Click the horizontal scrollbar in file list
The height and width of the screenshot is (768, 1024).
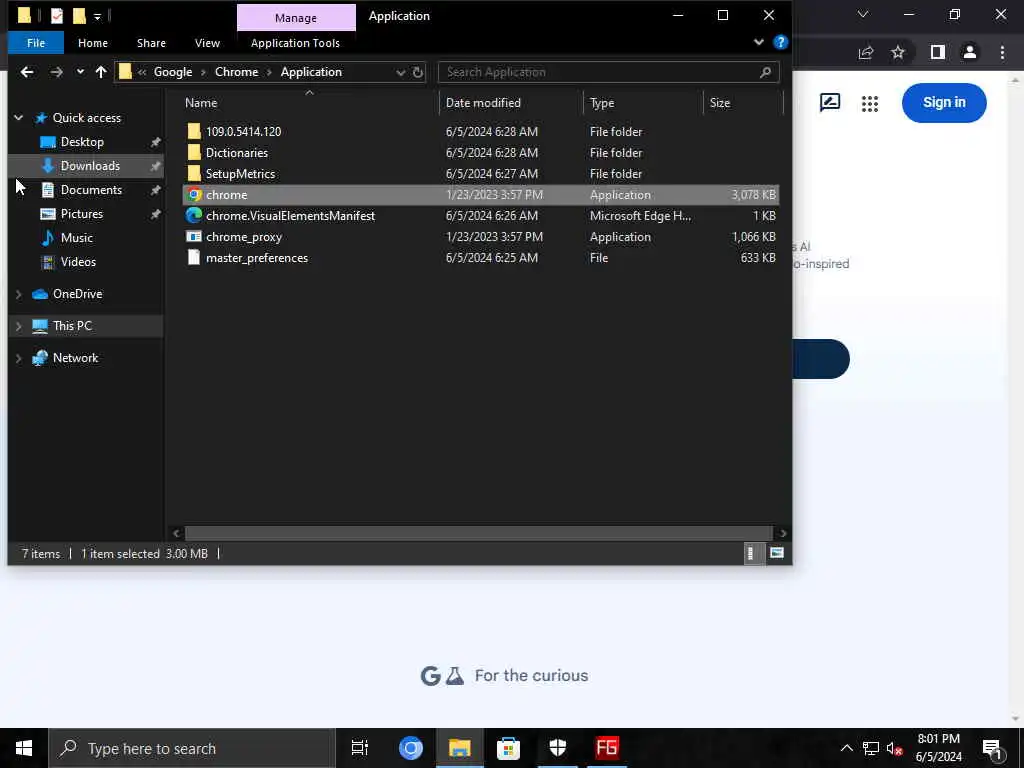point(479,533)
